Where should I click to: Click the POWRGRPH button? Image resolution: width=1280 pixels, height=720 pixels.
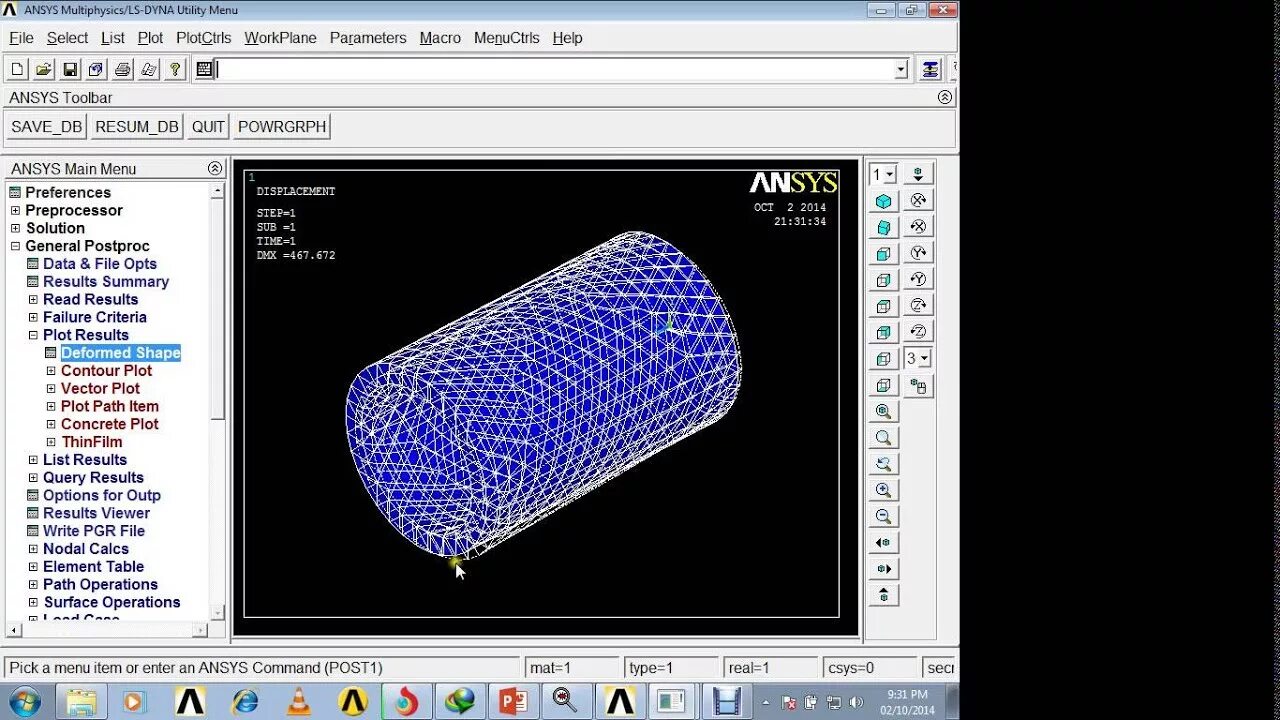tap(282, 127)
